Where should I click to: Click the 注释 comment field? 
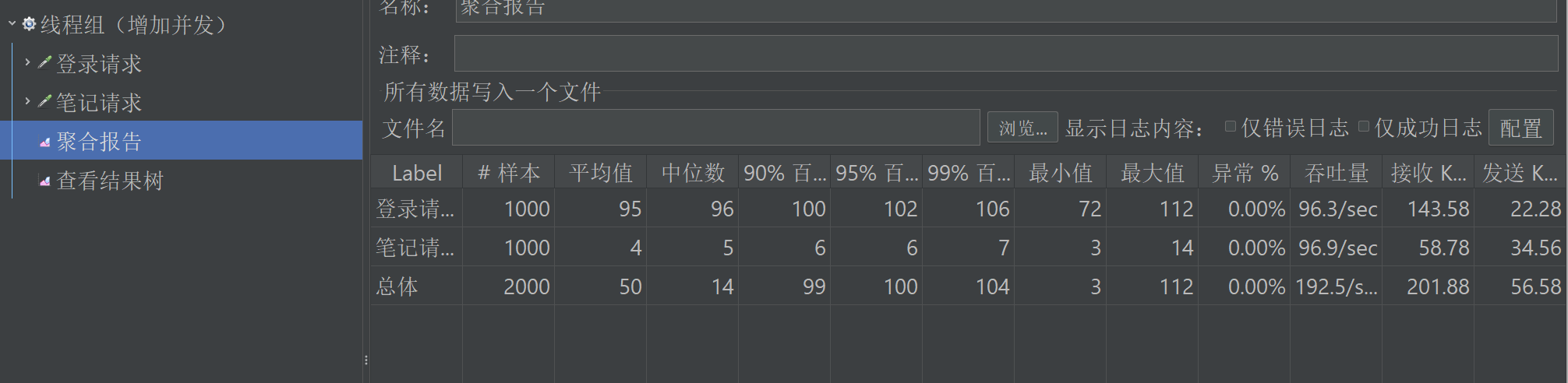point(1006,54)
